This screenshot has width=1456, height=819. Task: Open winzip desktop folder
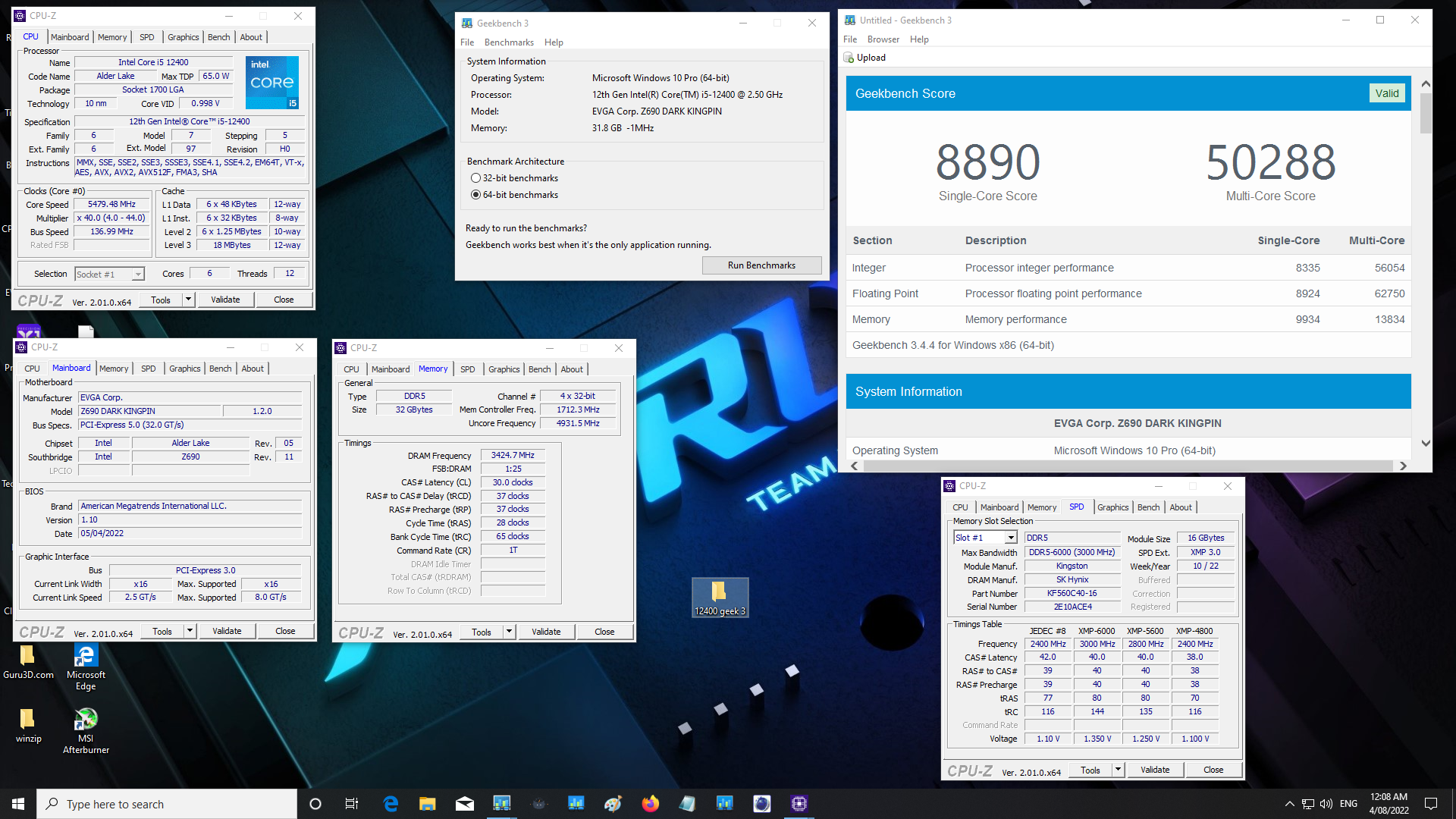(x=28, y=726)
